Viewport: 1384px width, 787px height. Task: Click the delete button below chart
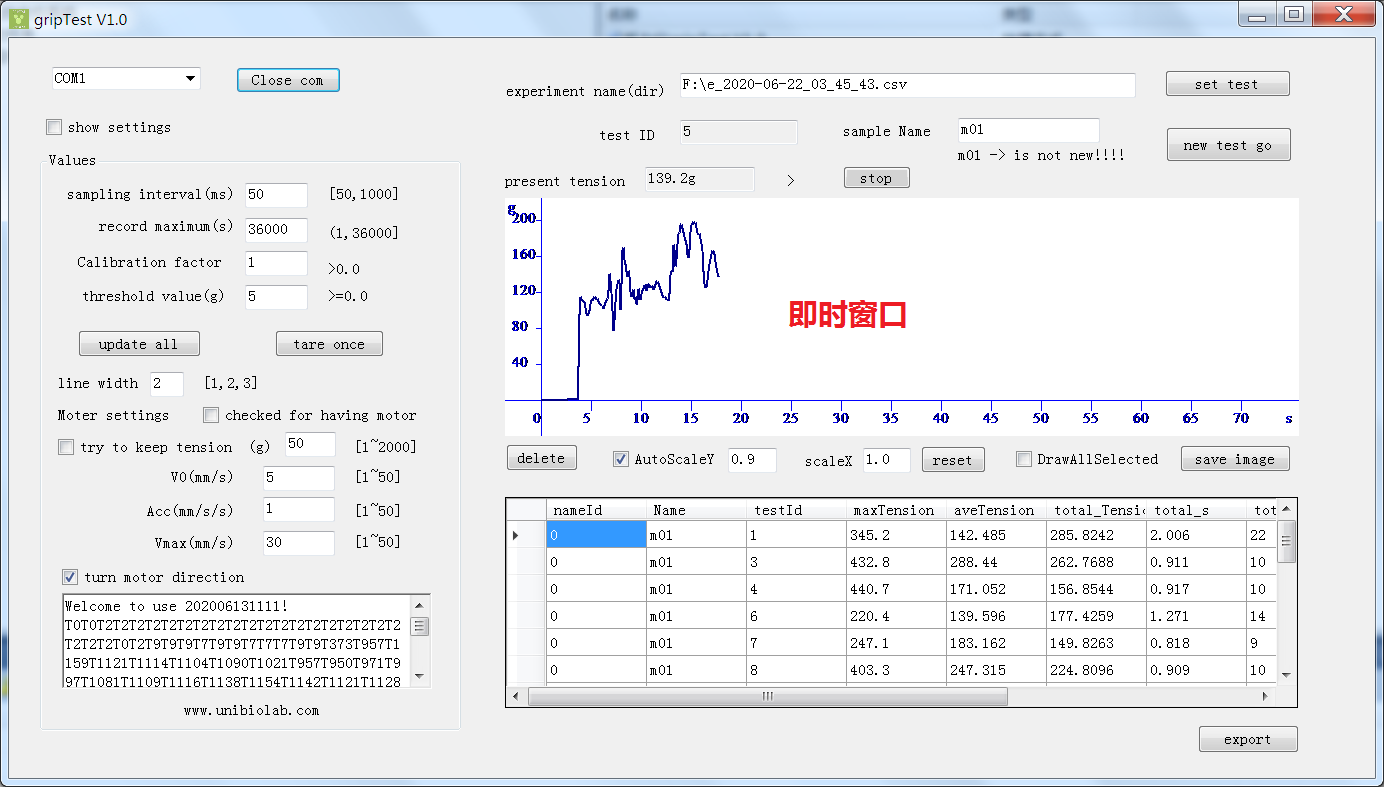(541, 458)
